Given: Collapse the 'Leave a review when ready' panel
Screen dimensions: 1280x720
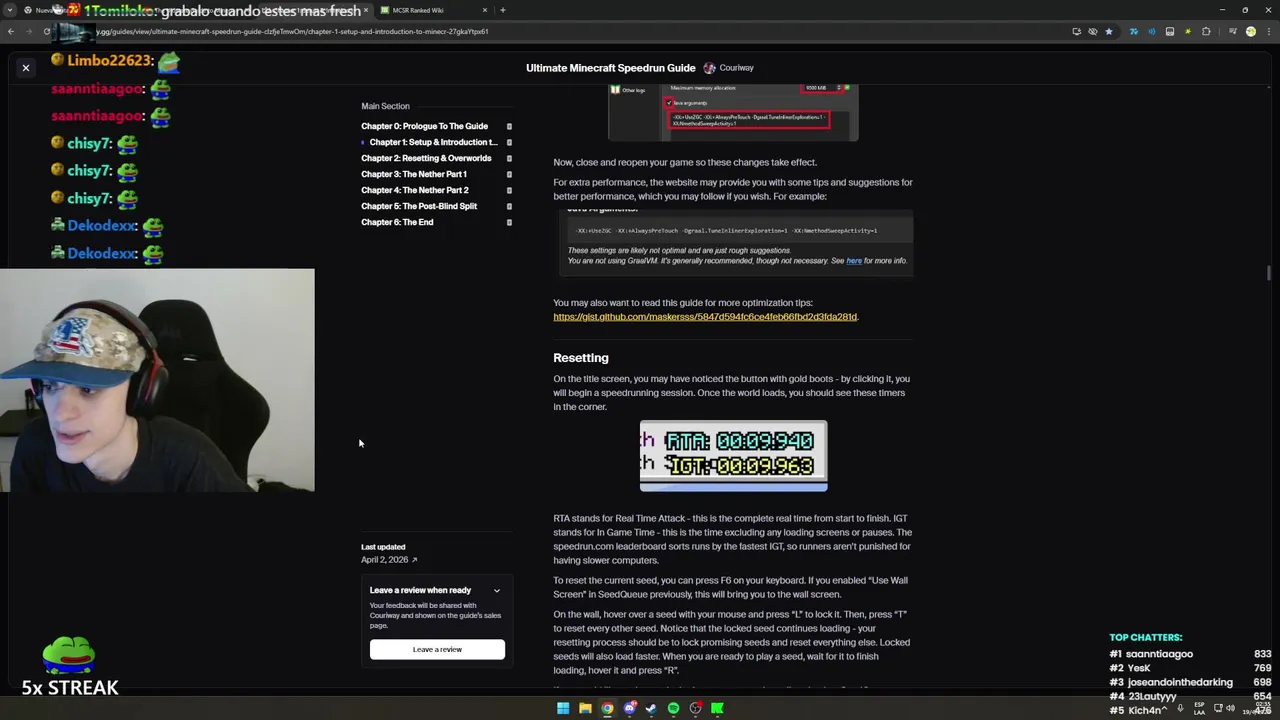Looking at the screenshot, I should coord(496,590).
